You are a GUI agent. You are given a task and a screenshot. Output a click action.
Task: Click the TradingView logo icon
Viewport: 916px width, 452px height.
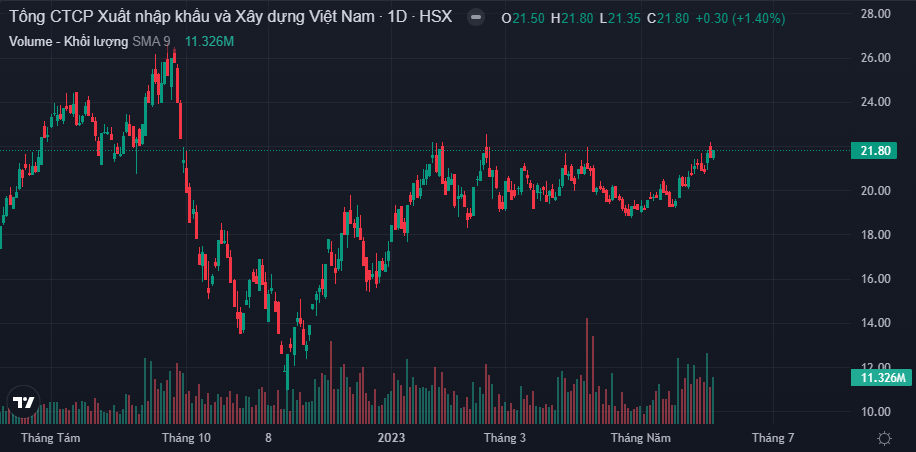coord(24,402)
